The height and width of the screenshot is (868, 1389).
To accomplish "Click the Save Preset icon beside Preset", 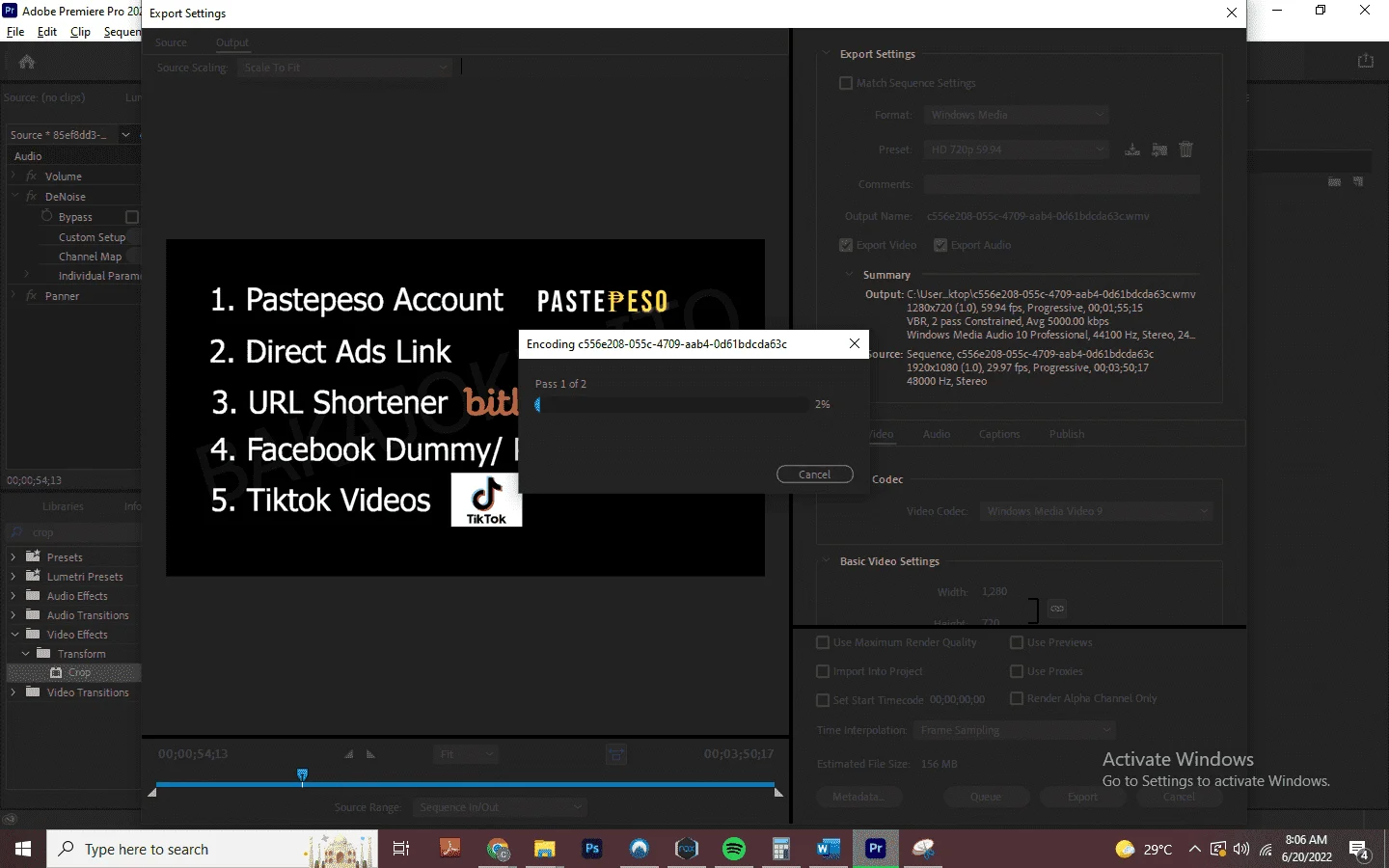I will (1132, 149).
